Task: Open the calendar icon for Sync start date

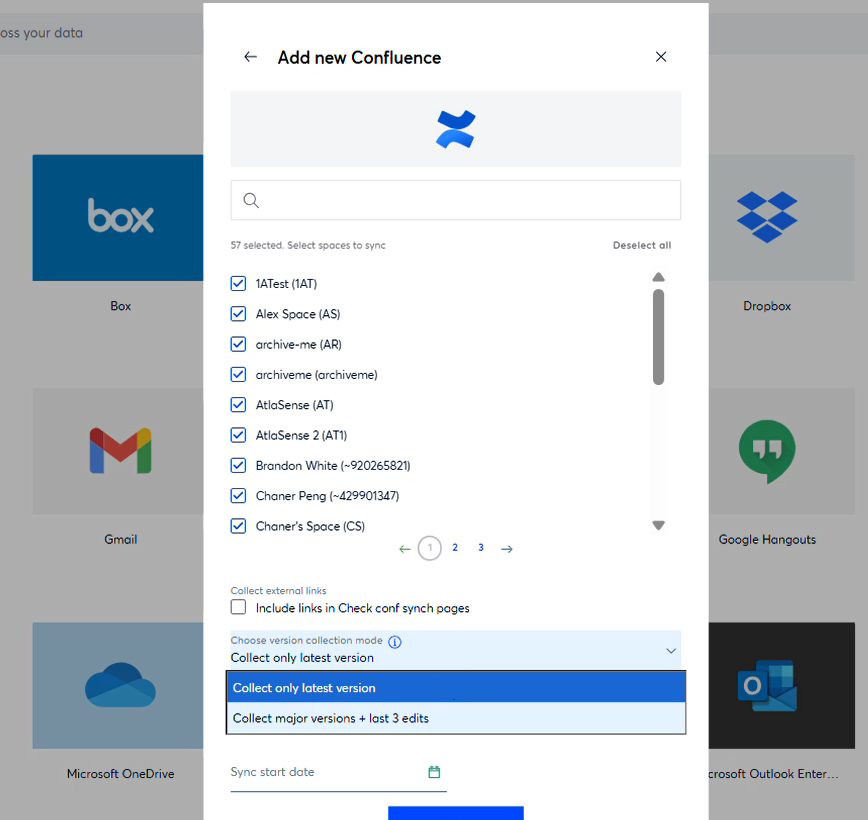Action: [x=434, y=772]
